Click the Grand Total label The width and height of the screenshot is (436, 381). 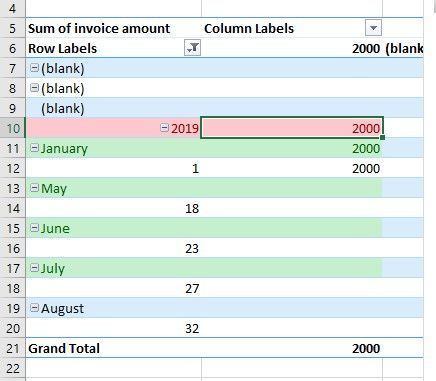tap(64, 348)
